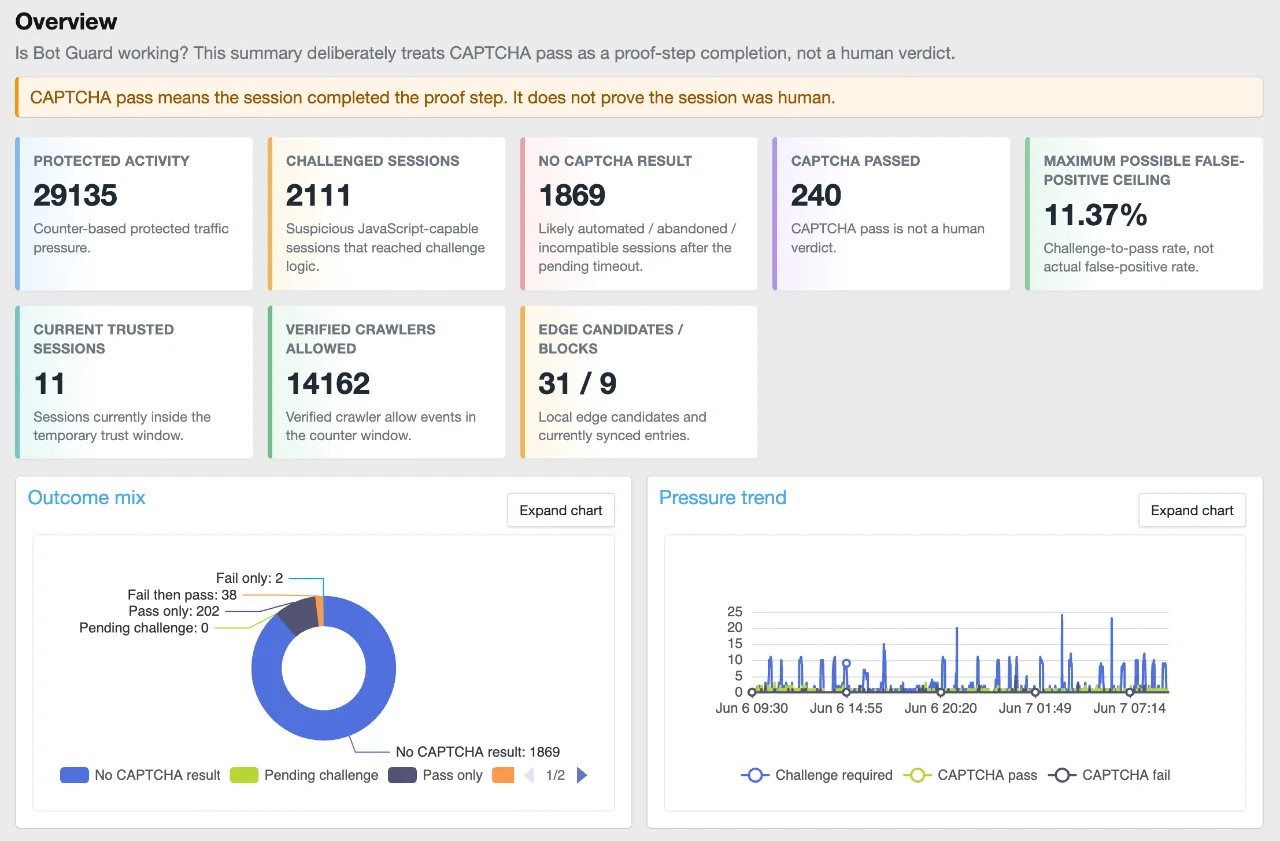Select the CAPTCHA Passed card
Viewport: 1280px width, 841px height.
click(891, 213)
